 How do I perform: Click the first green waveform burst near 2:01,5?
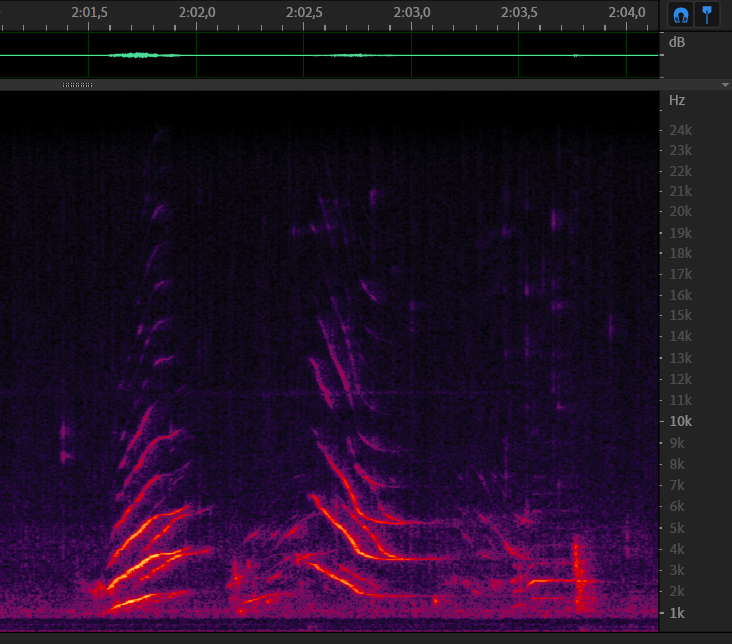145,55
